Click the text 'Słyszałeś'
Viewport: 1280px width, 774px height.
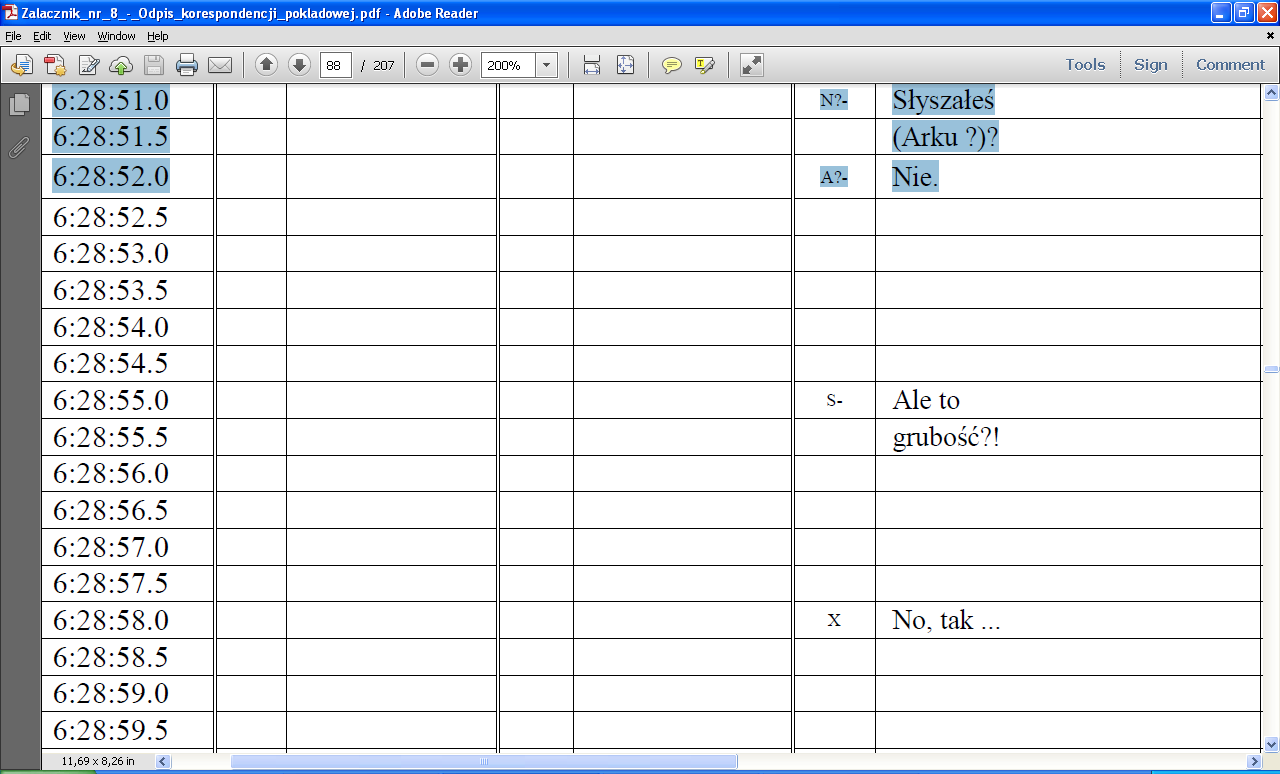click(943, 100)
